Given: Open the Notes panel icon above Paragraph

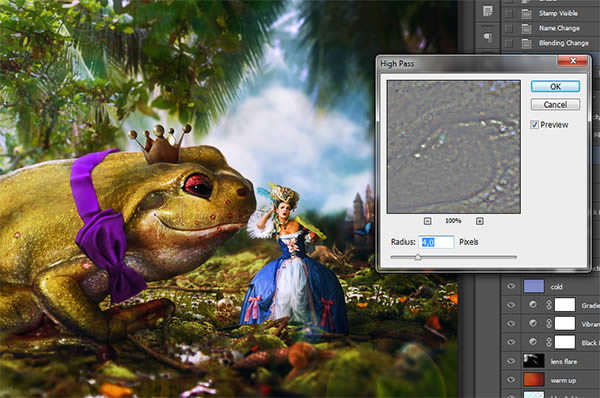Looking at the screenshot, I should coord(488,11).
